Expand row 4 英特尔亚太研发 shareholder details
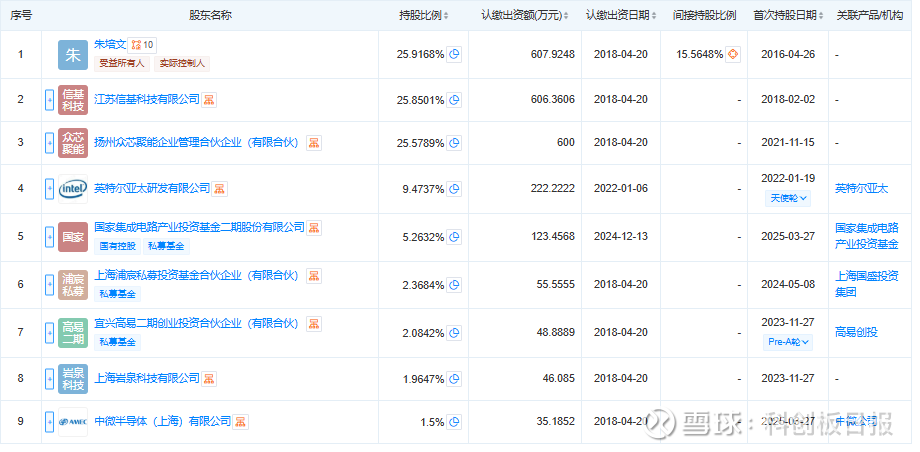Viewport: 920px width, 452px height. coord(50,189)
